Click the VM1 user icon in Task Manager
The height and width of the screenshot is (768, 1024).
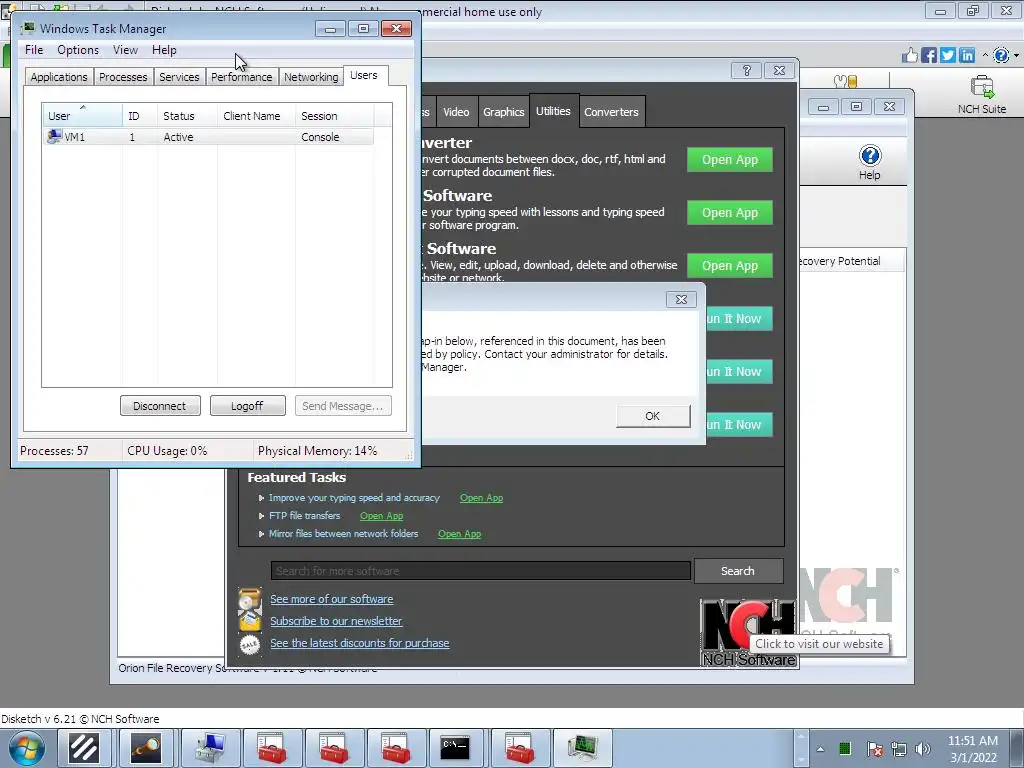point(54,136)
